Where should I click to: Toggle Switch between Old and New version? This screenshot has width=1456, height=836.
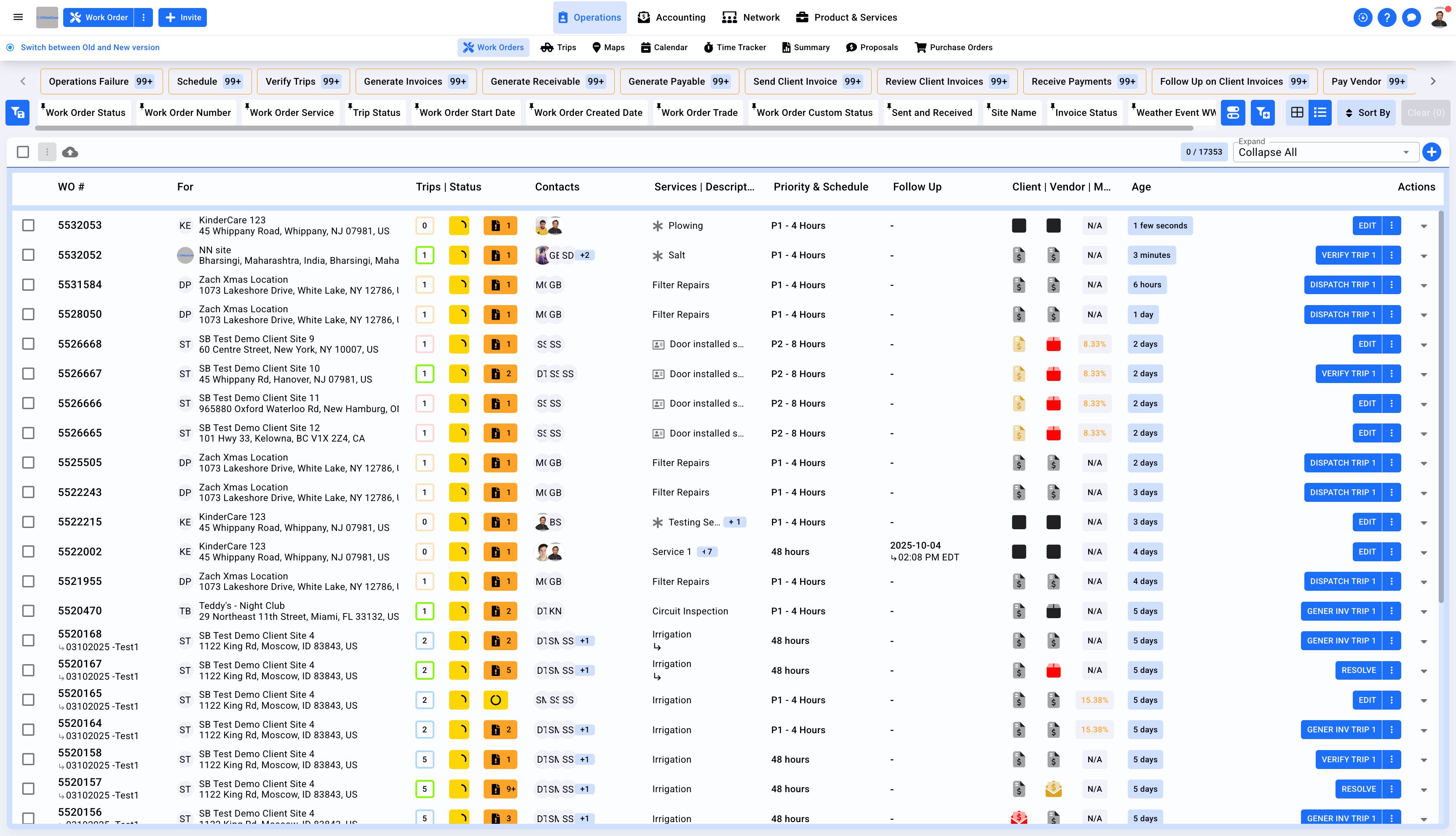pyautogui.click(x=90, y=48)
